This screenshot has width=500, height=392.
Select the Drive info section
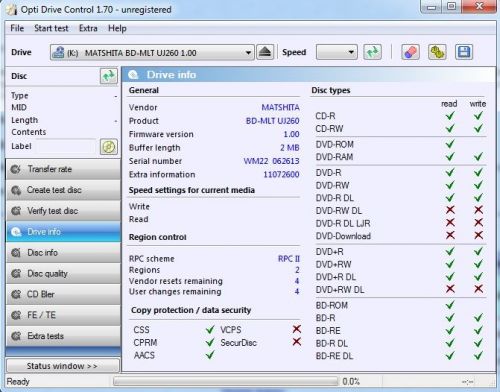point(63,232)
